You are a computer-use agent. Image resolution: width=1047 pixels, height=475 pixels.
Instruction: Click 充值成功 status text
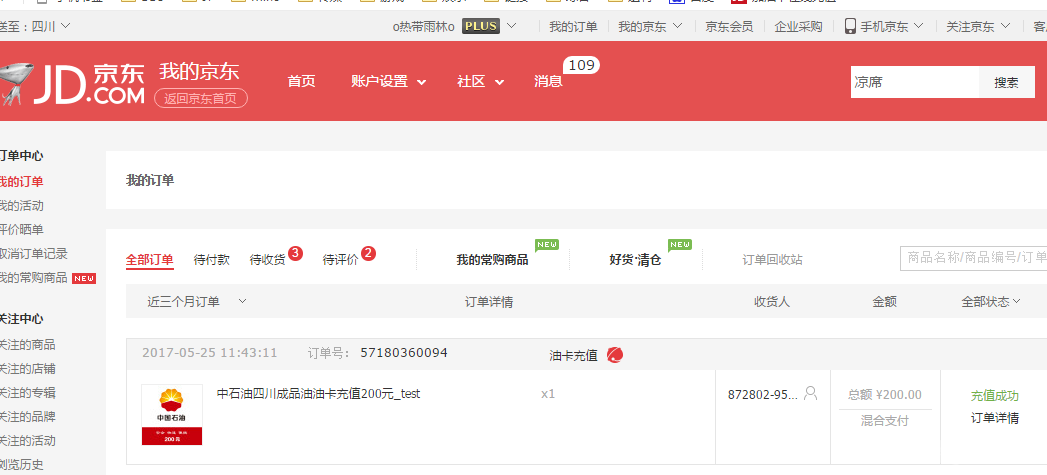click(995, 395)
